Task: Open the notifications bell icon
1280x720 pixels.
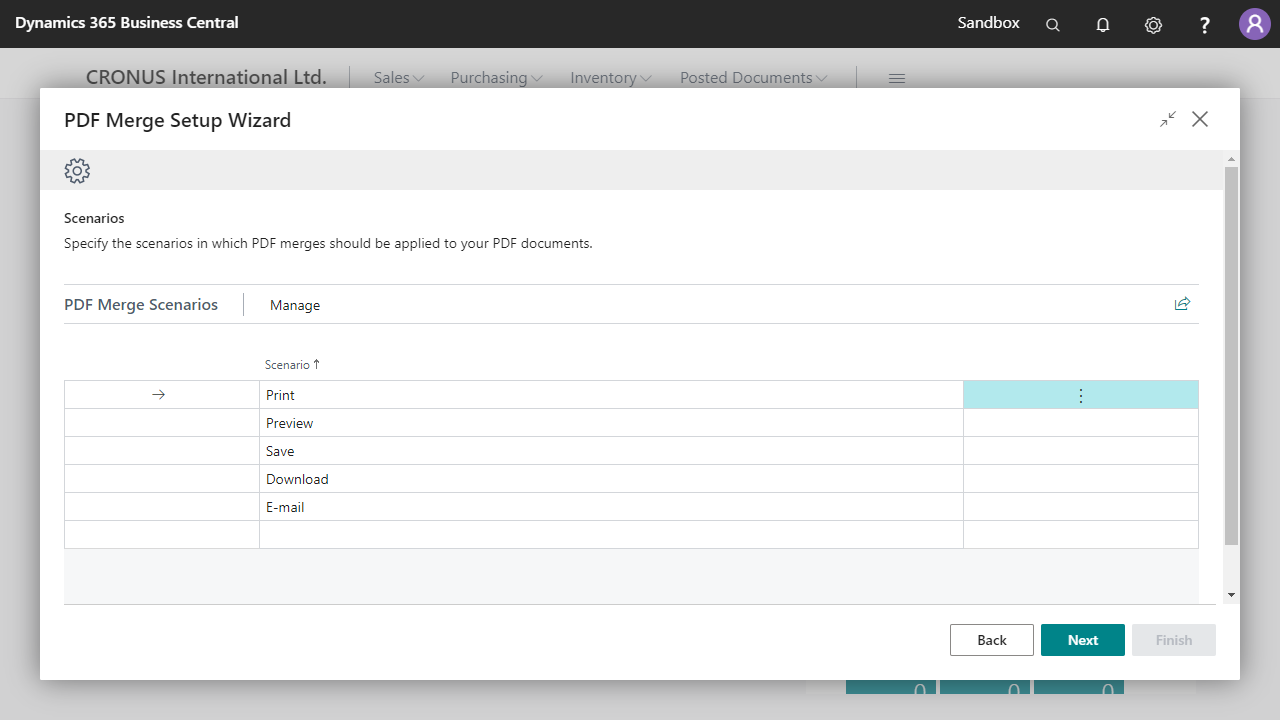Action: pyautogui.click(x=1103, y=25)
